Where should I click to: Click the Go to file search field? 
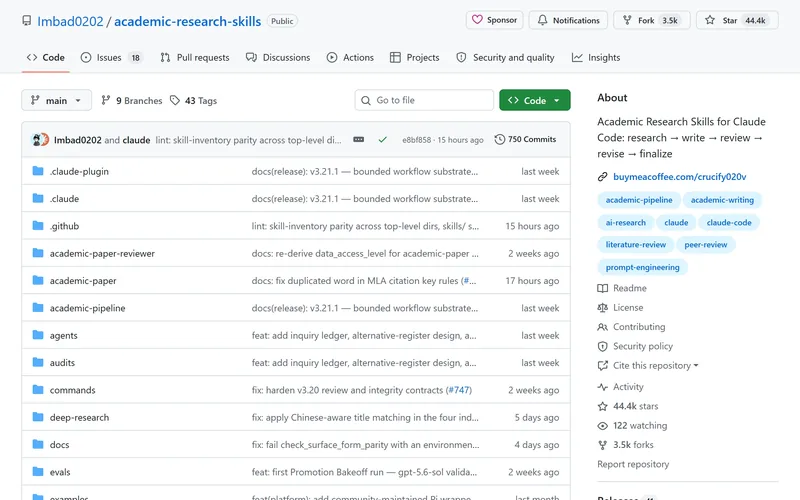pos(424,100)
